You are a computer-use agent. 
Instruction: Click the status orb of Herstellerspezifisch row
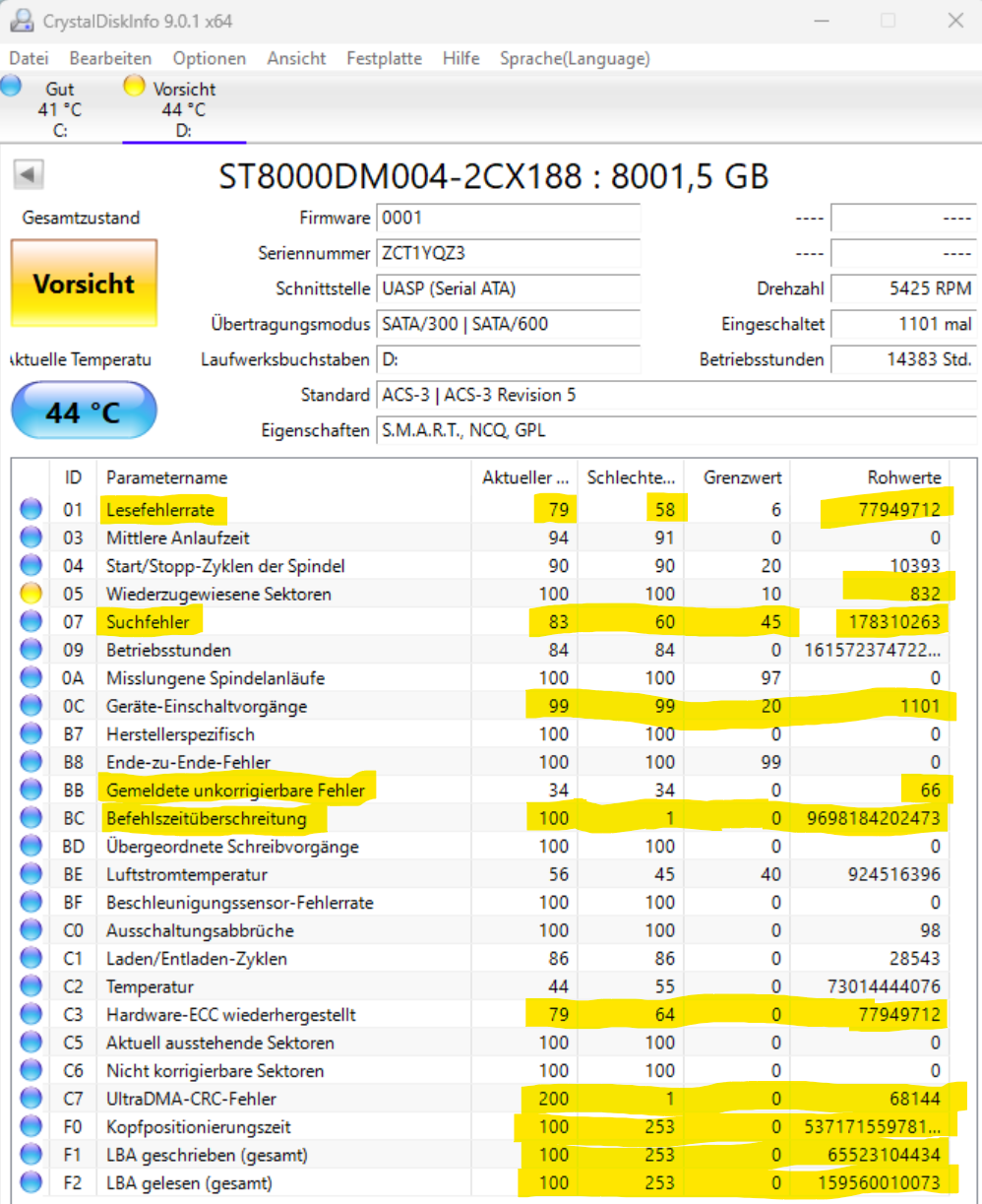click(31, 734)
